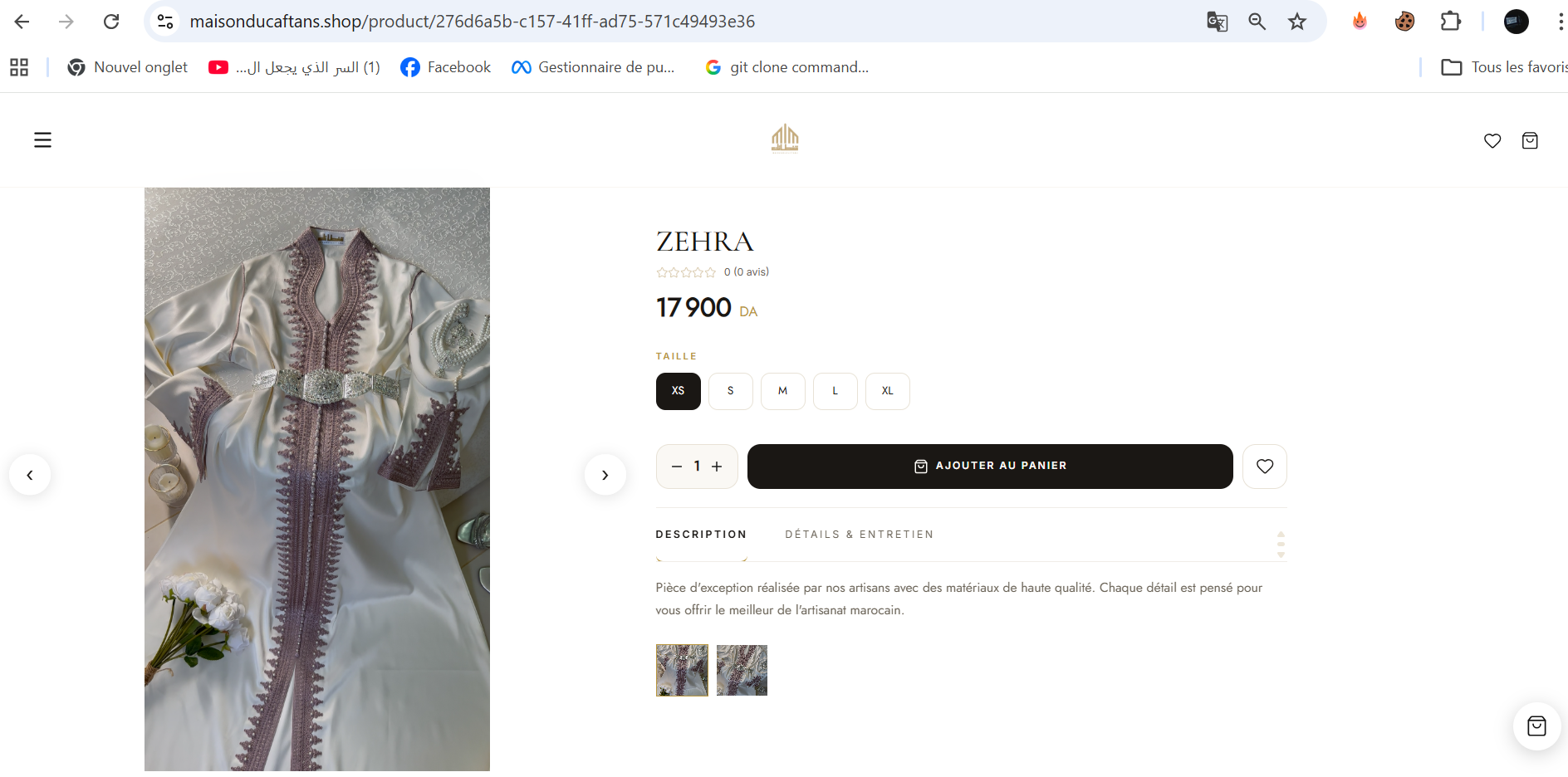Viewport: 1568px width, 777px height.
Task: Open the hamburger menu
Action: coord(42,140)
